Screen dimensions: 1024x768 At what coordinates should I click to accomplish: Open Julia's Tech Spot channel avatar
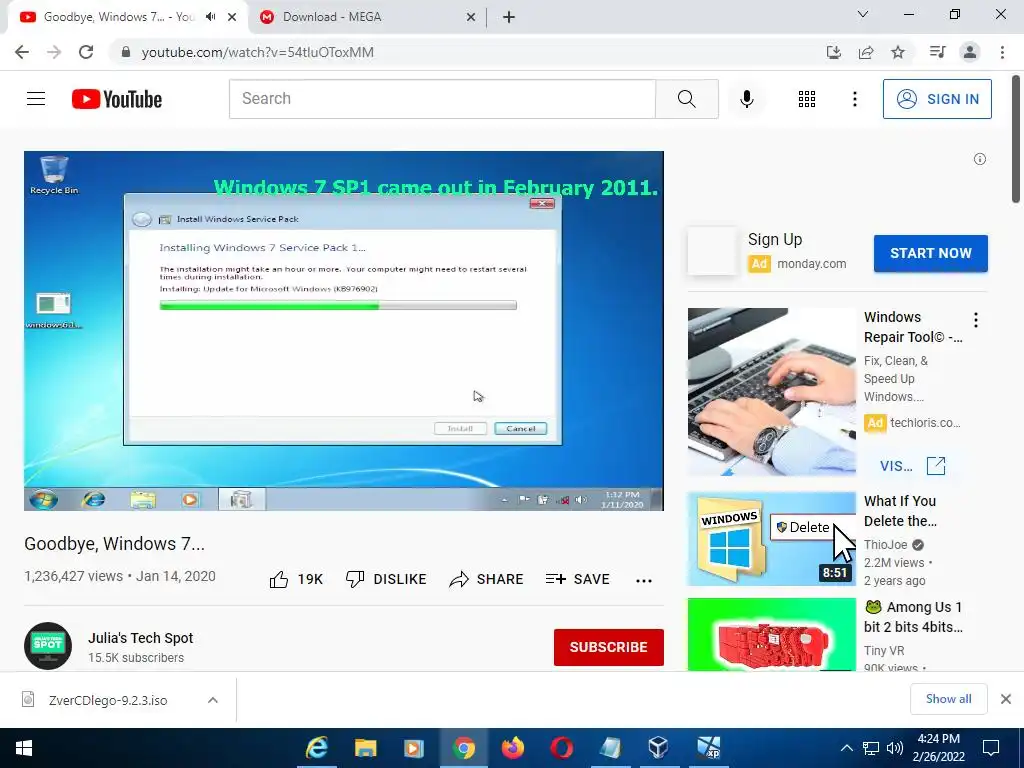tap(48, 646)
